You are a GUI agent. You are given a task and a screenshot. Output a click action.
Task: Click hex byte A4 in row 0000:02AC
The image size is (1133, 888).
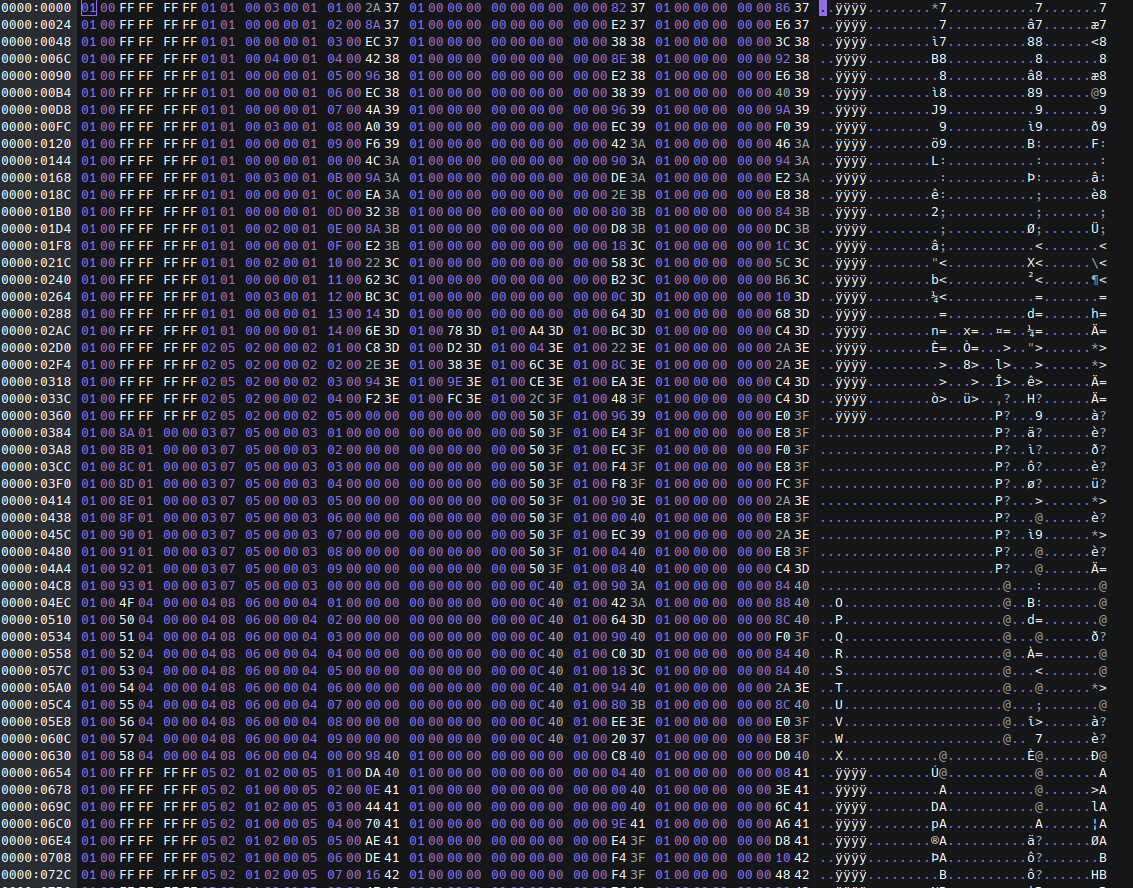(x=537, y=331)
